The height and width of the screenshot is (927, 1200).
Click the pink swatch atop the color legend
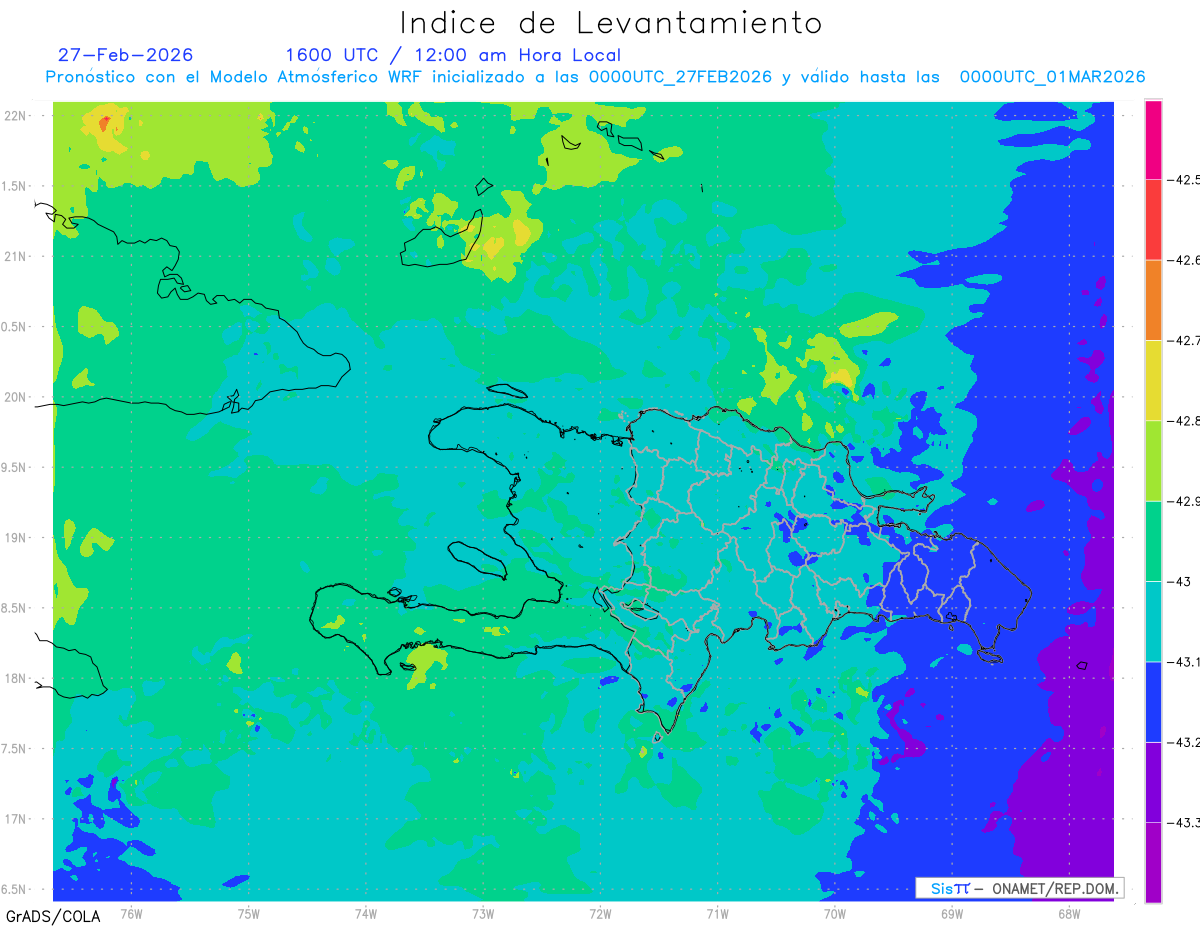[1153, 139]
